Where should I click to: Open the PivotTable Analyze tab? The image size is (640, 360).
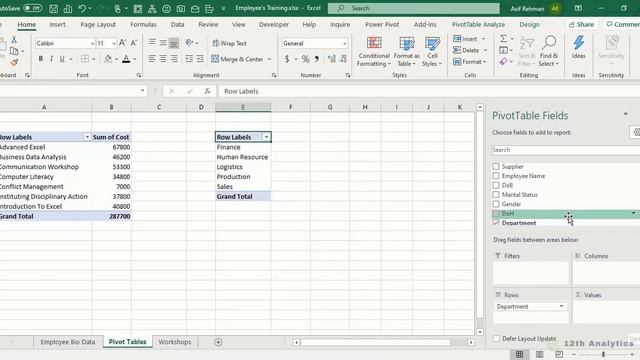(x=478, y=24)
